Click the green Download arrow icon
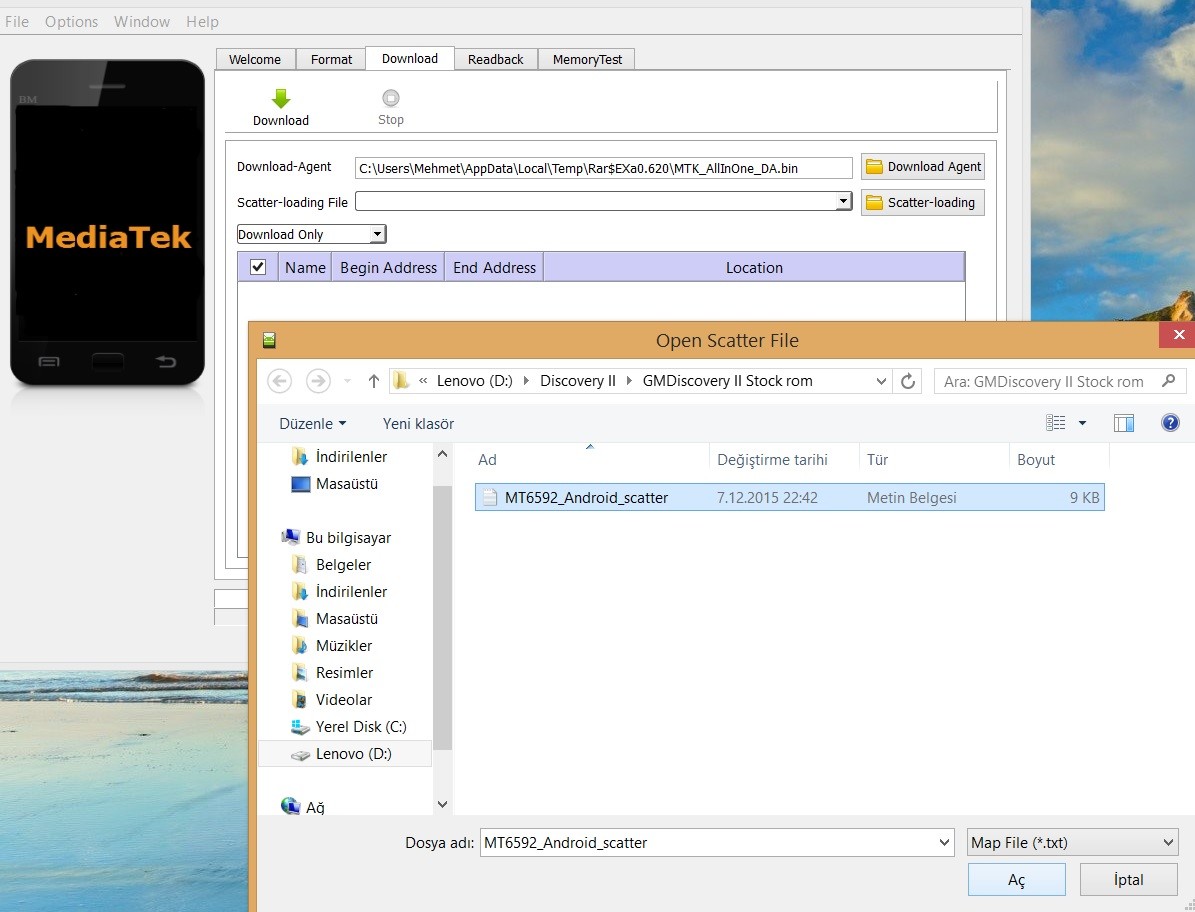 [281, 99]
